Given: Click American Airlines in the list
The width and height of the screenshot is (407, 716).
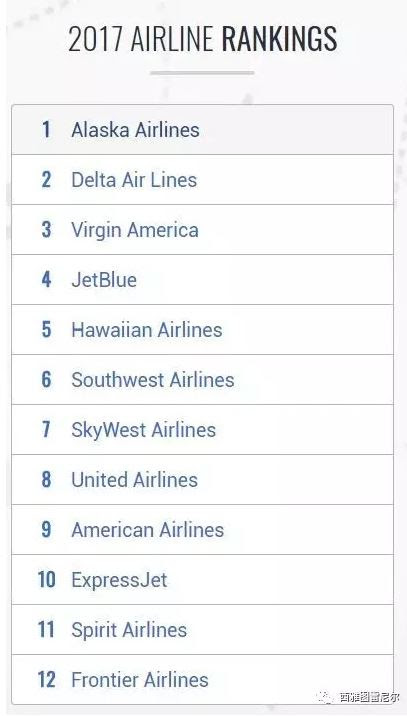Looking at the screenshot, I should click(202, 529).
